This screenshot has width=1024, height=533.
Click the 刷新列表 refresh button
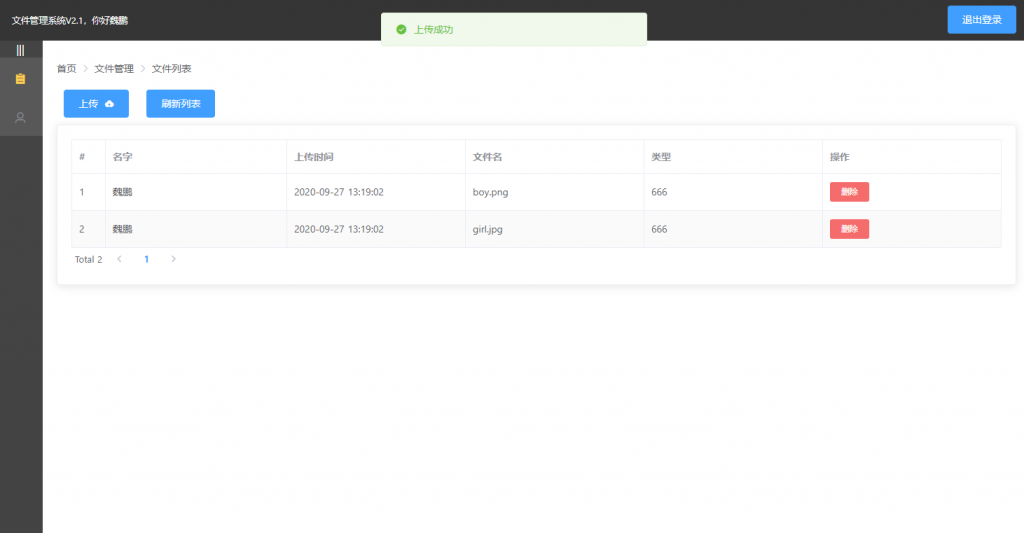(x=180, y=104)
